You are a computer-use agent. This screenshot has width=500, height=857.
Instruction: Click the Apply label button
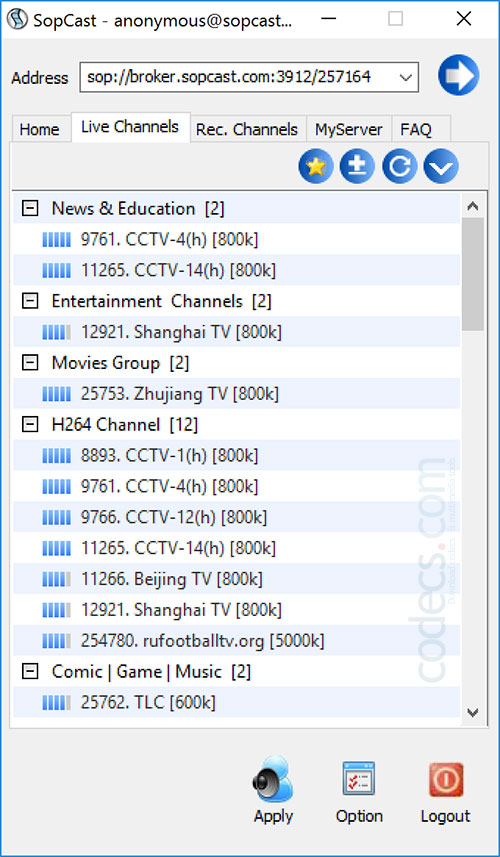click(273, 816)
